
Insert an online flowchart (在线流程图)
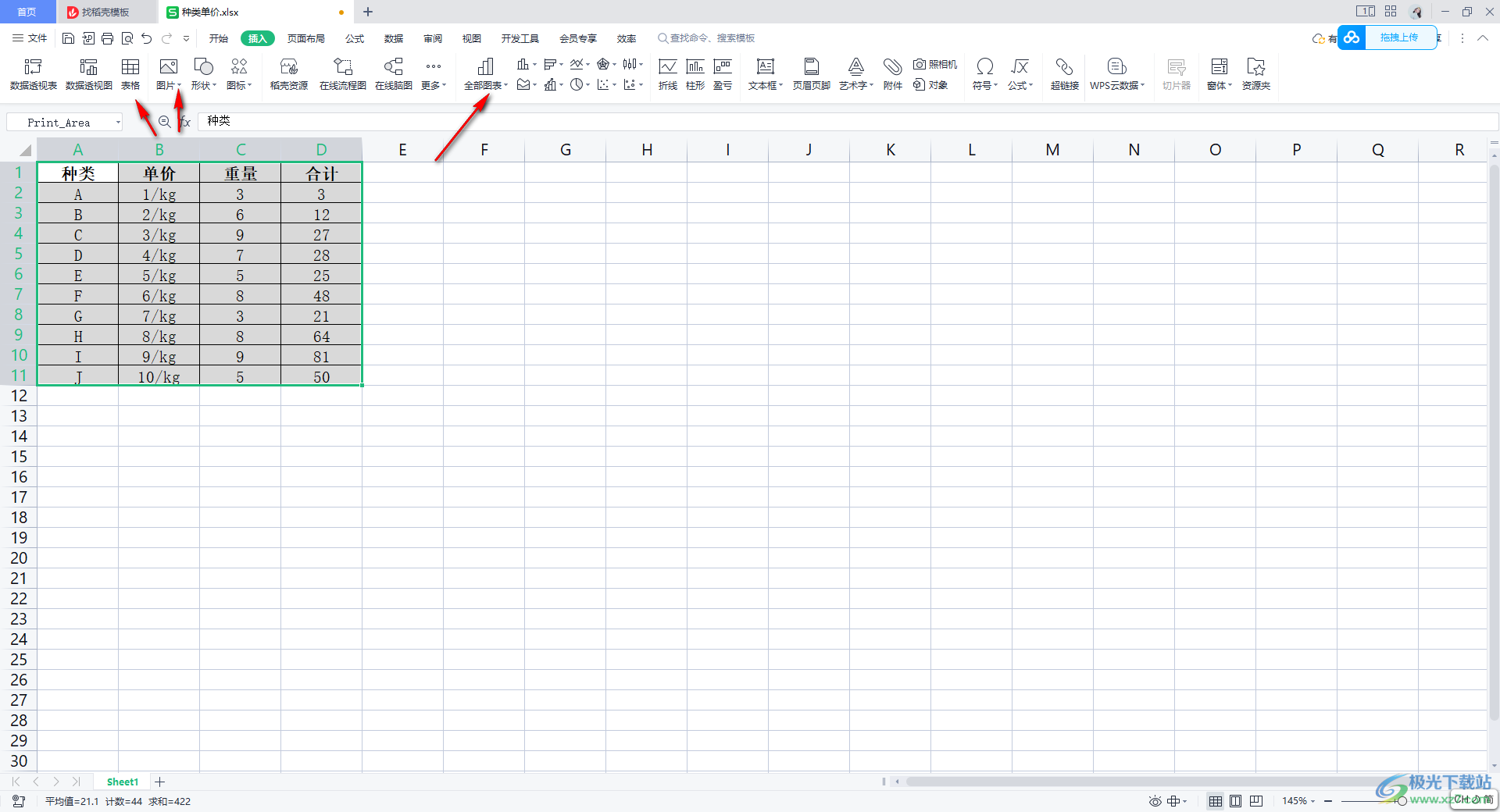pyautogui.click(x=342, y=74)
